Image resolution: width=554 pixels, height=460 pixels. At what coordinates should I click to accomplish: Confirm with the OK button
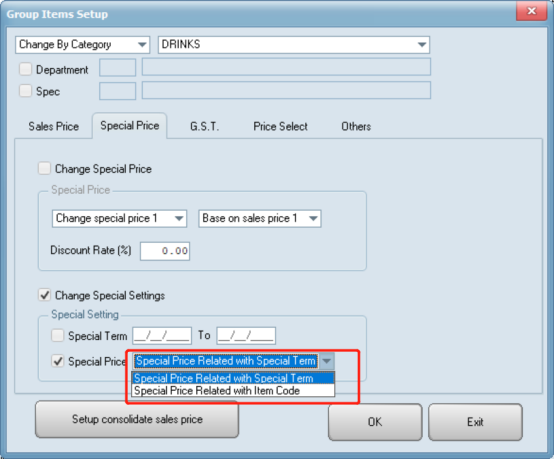point(375,422)
